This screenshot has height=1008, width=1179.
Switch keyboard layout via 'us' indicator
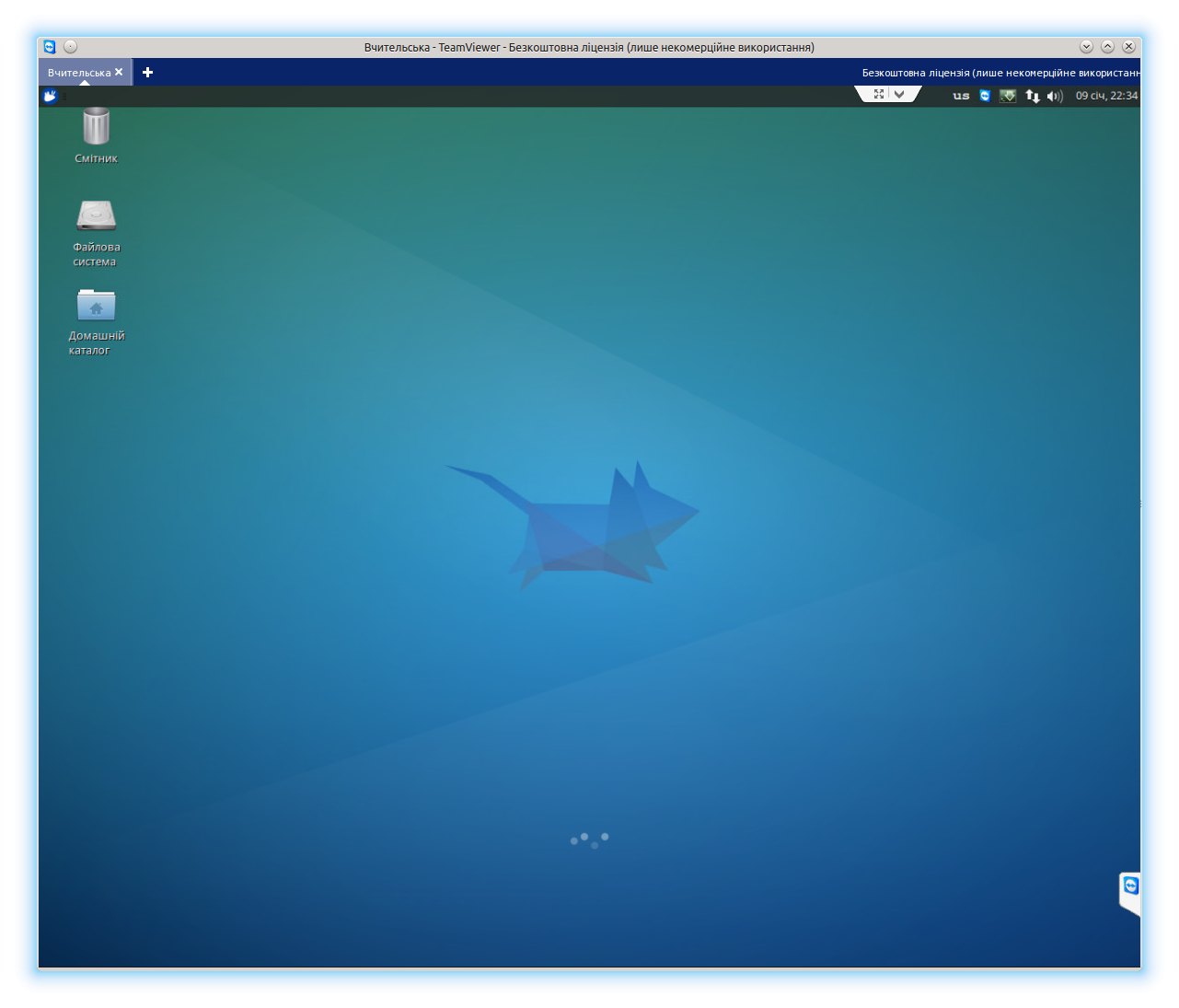tap(961, 96)
